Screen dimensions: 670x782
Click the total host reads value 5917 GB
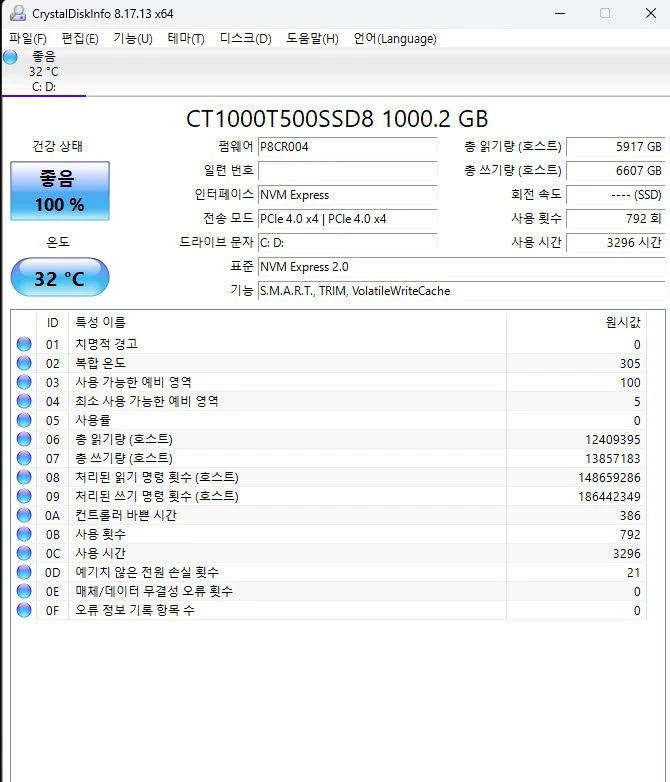point(616,147)
